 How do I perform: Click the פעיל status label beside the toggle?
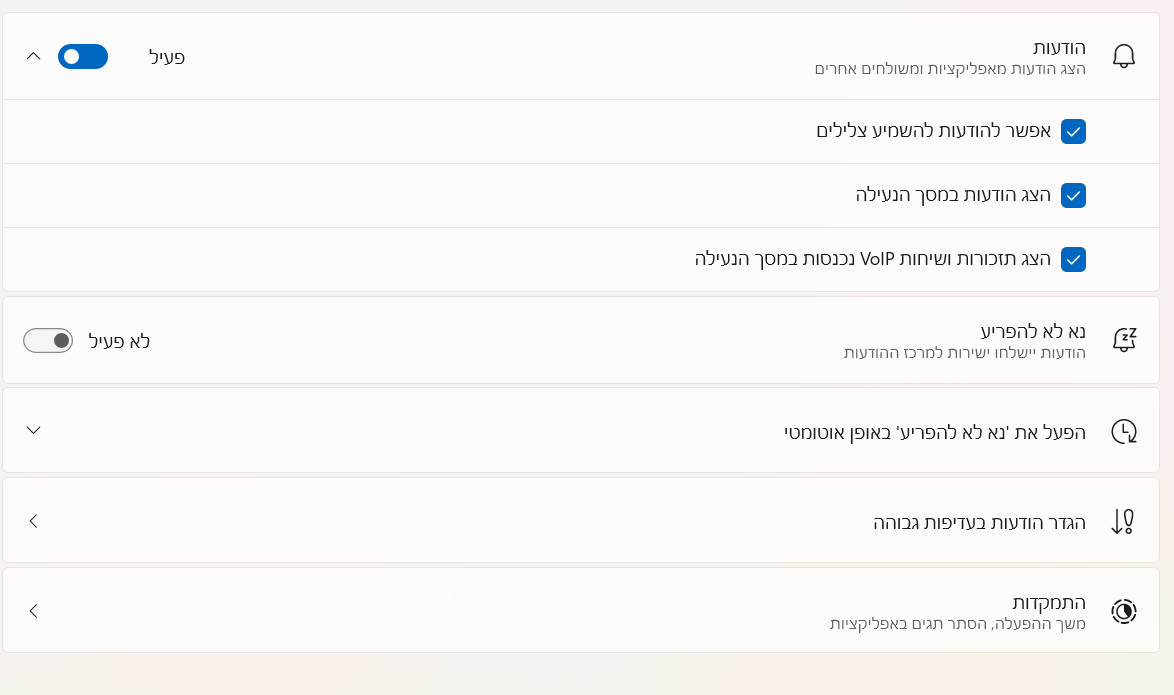[167, 57]
